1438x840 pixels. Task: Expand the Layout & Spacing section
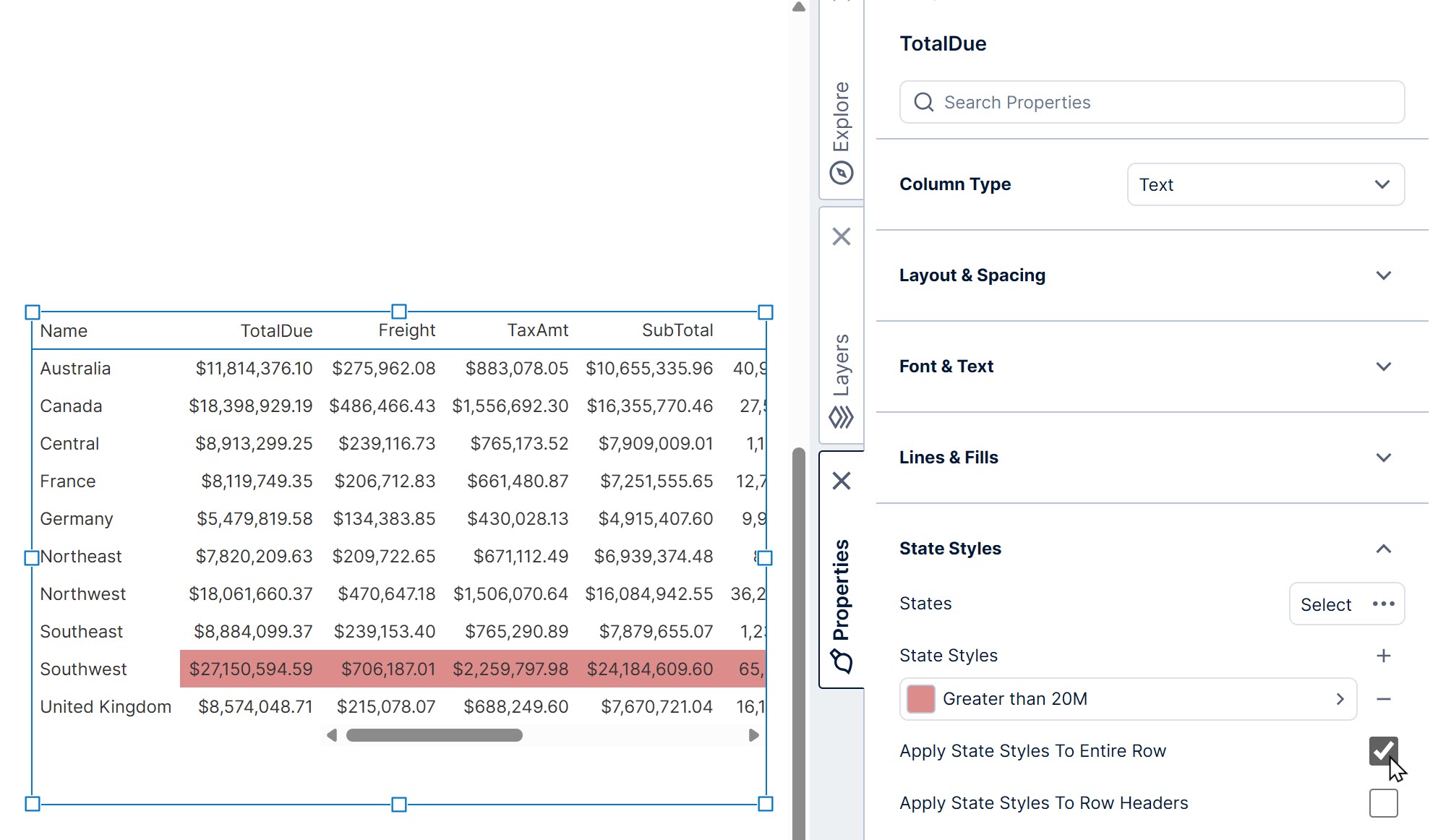click(x=1383, y=275)
